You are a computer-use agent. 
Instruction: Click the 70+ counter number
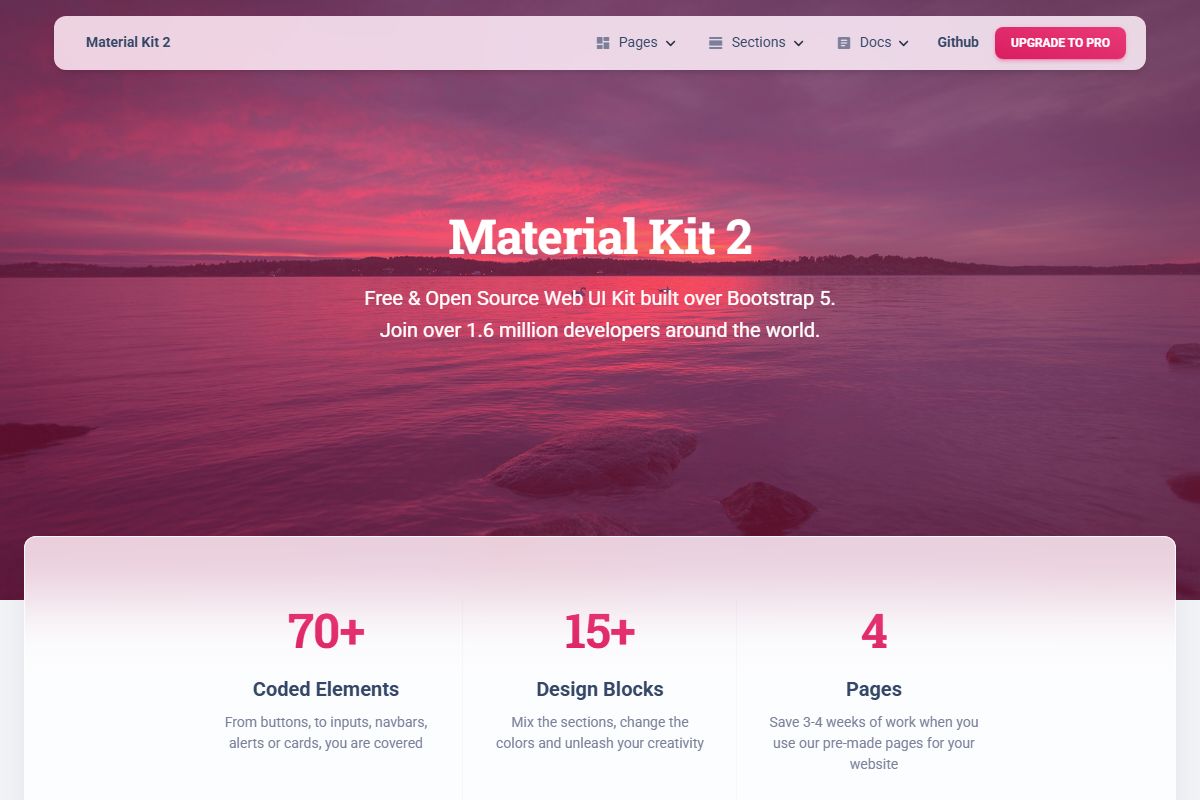(326, 631)
